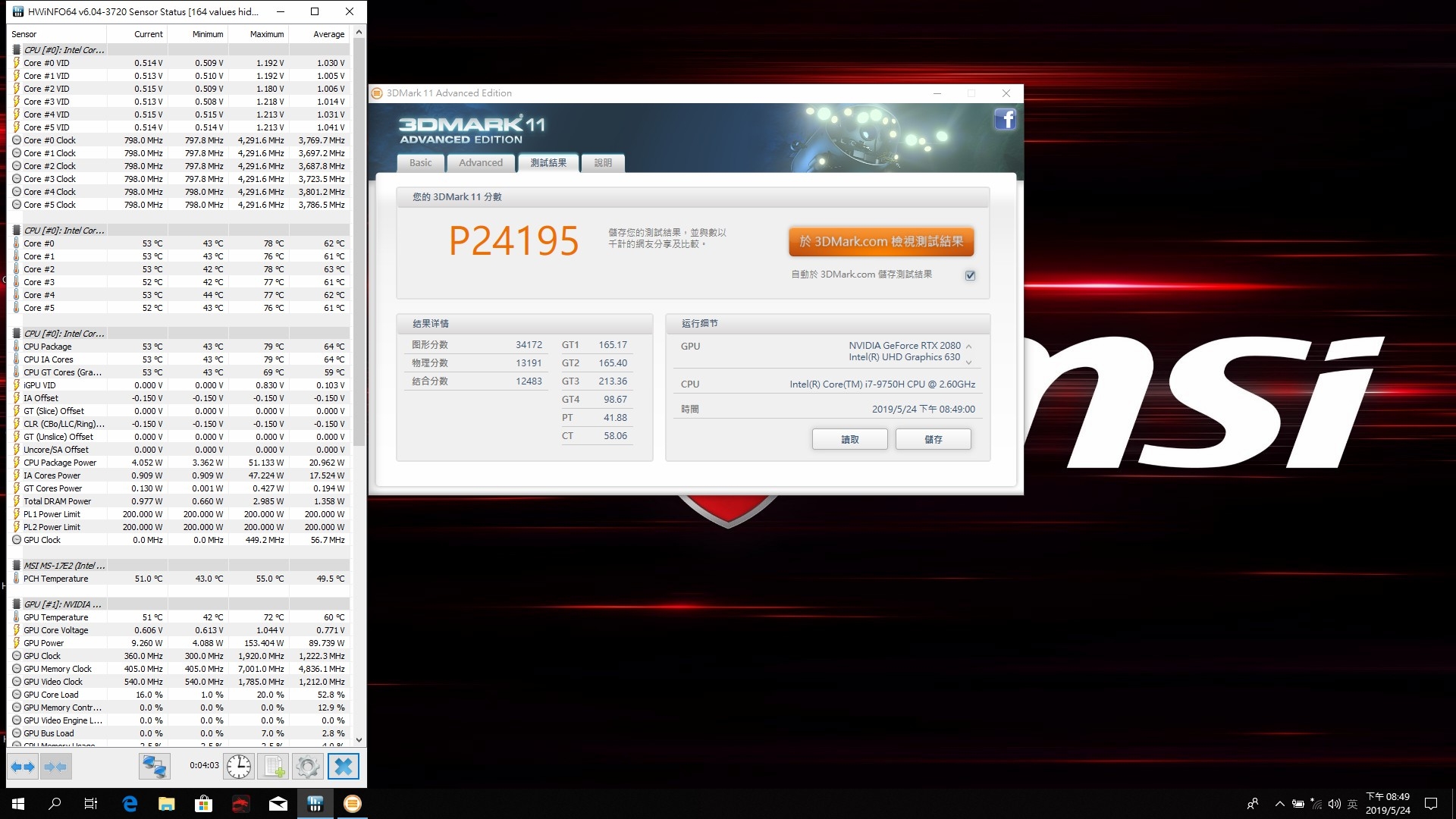The width and height of the screenshot is (1456, 819).
Task: Select HWiNFO taskbar icon
Action: point(315,804)
